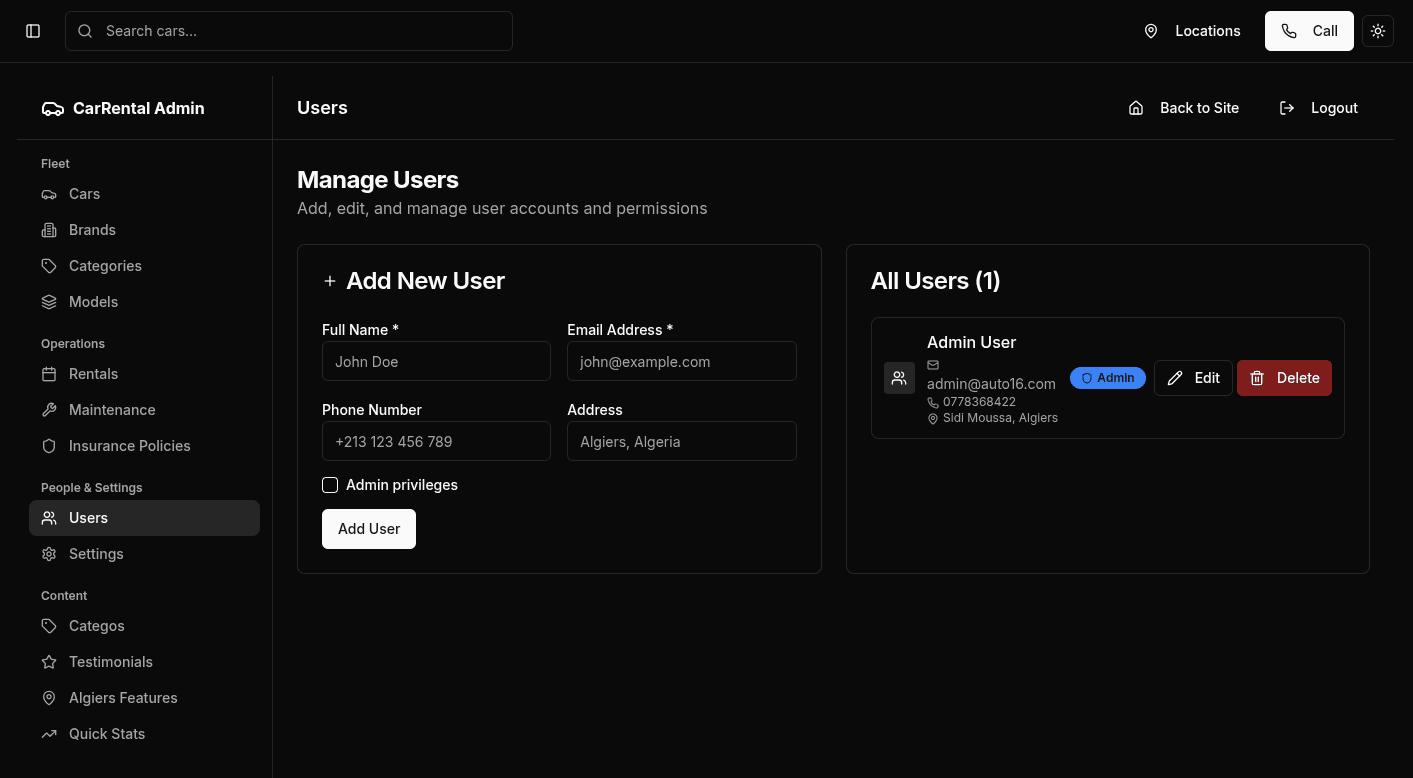Open Cars via its car icon
The width and height of the screenshot is (1413, 778).
[49, 194]
